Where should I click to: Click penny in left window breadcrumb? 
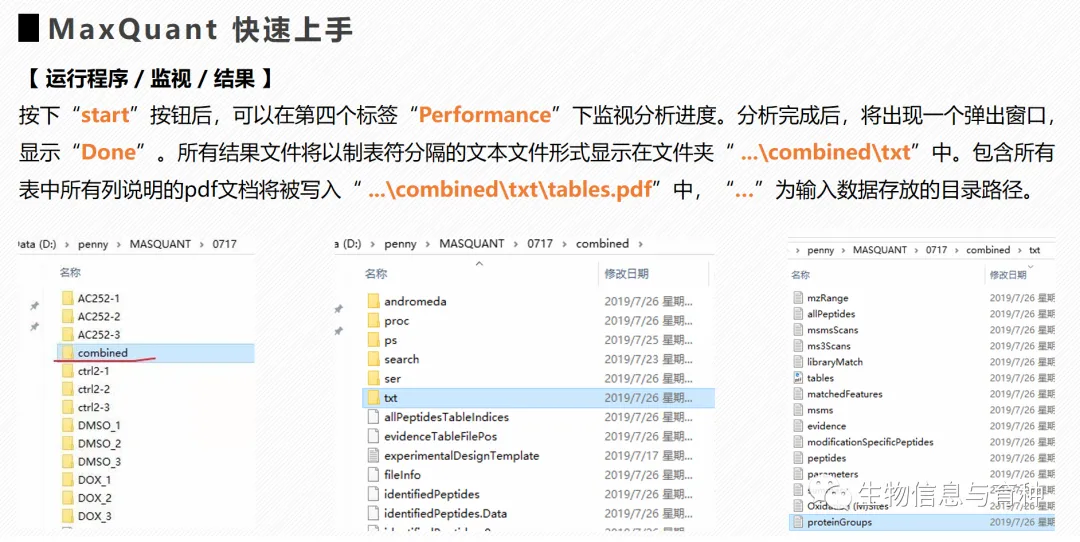(x=93, y=244)
